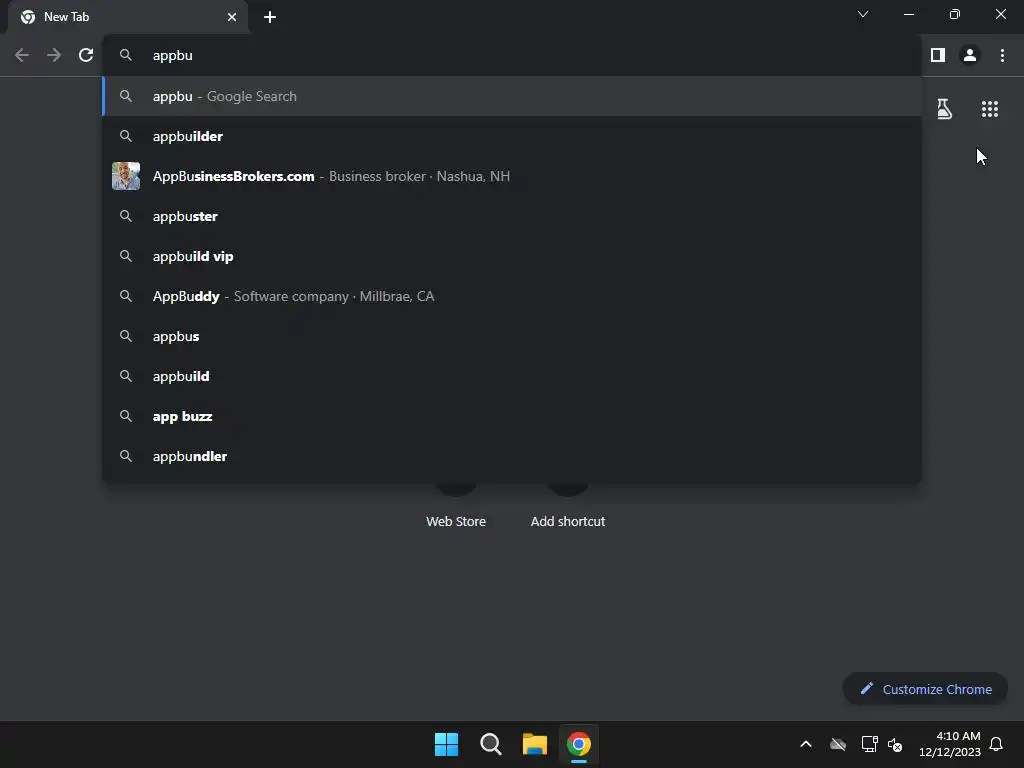Select the appbus suggestion
This screenshot has height=768, width=1024.
click(x=512, y=336)
